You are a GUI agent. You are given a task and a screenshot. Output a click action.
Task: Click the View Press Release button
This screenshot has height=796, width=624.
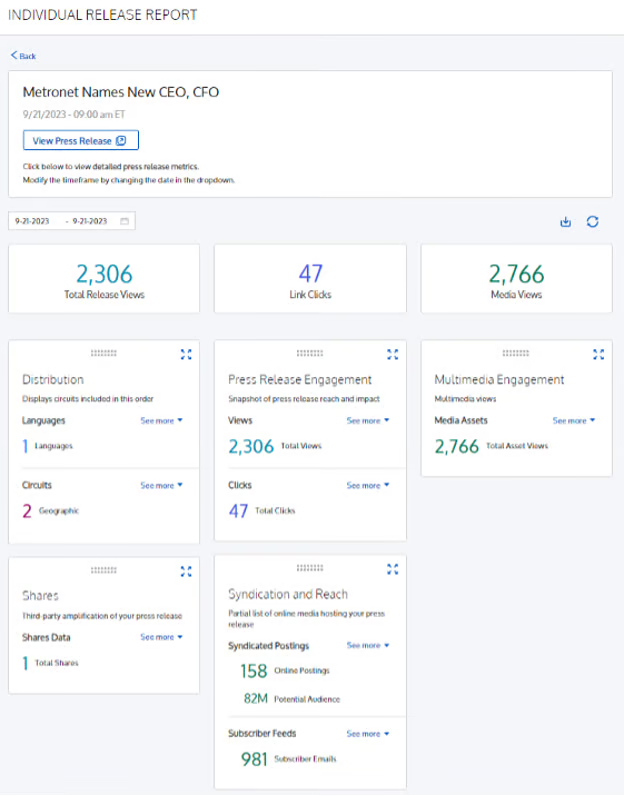[x=81, y=141]
